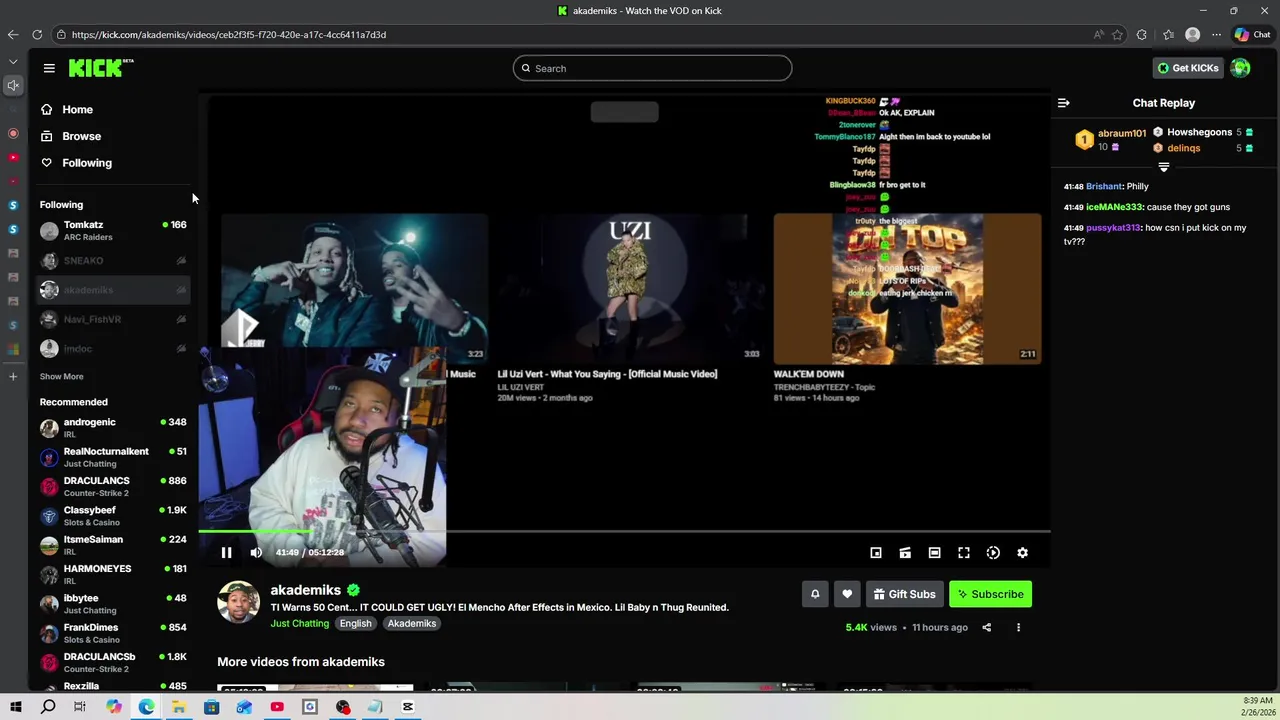This screenshot has height=720, width=1280.
Task: Click the Kick logo
Action: pos(101,68)
